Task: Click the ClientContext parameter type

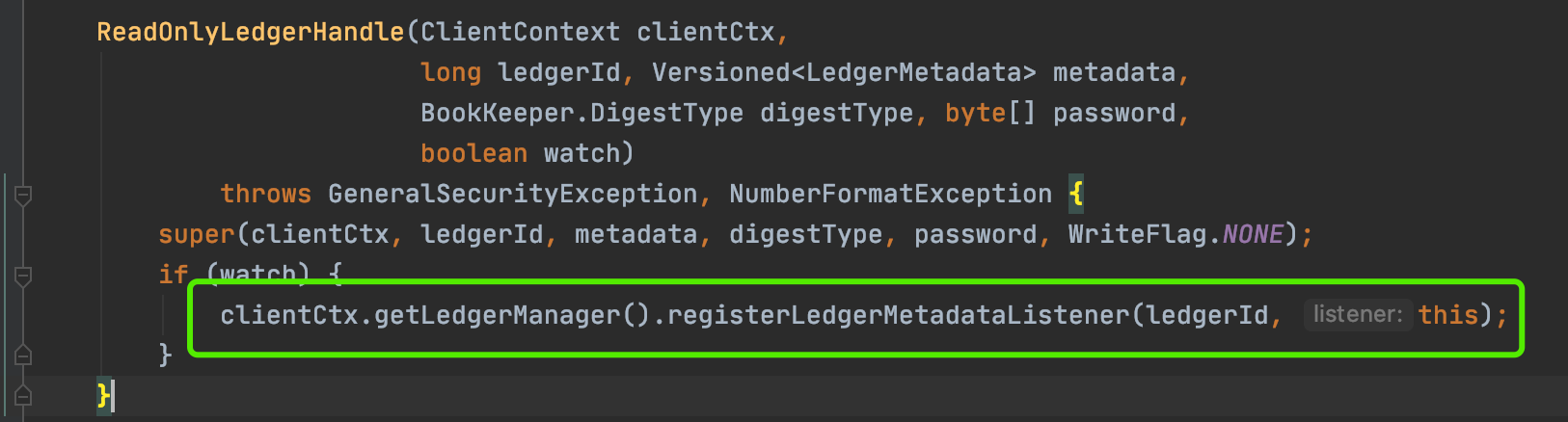Action: pos(521,32)
